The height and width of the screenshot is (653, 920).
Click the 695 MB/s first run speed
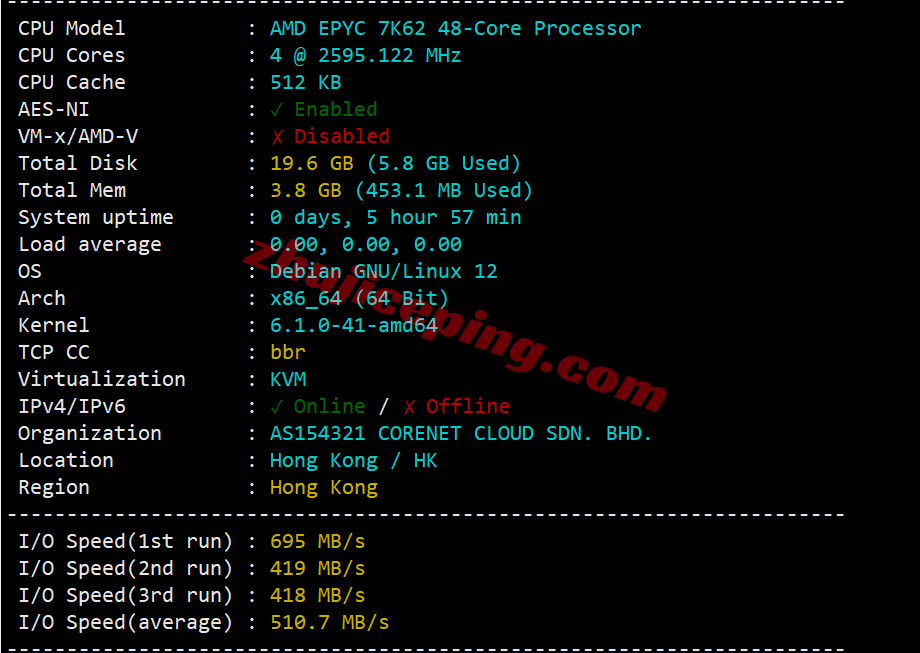(x=317, y=541)
